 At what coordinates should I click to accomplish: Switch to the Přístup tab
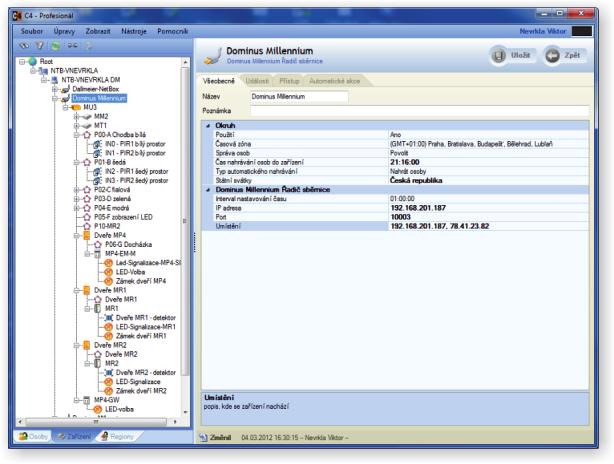pos(289,81)
